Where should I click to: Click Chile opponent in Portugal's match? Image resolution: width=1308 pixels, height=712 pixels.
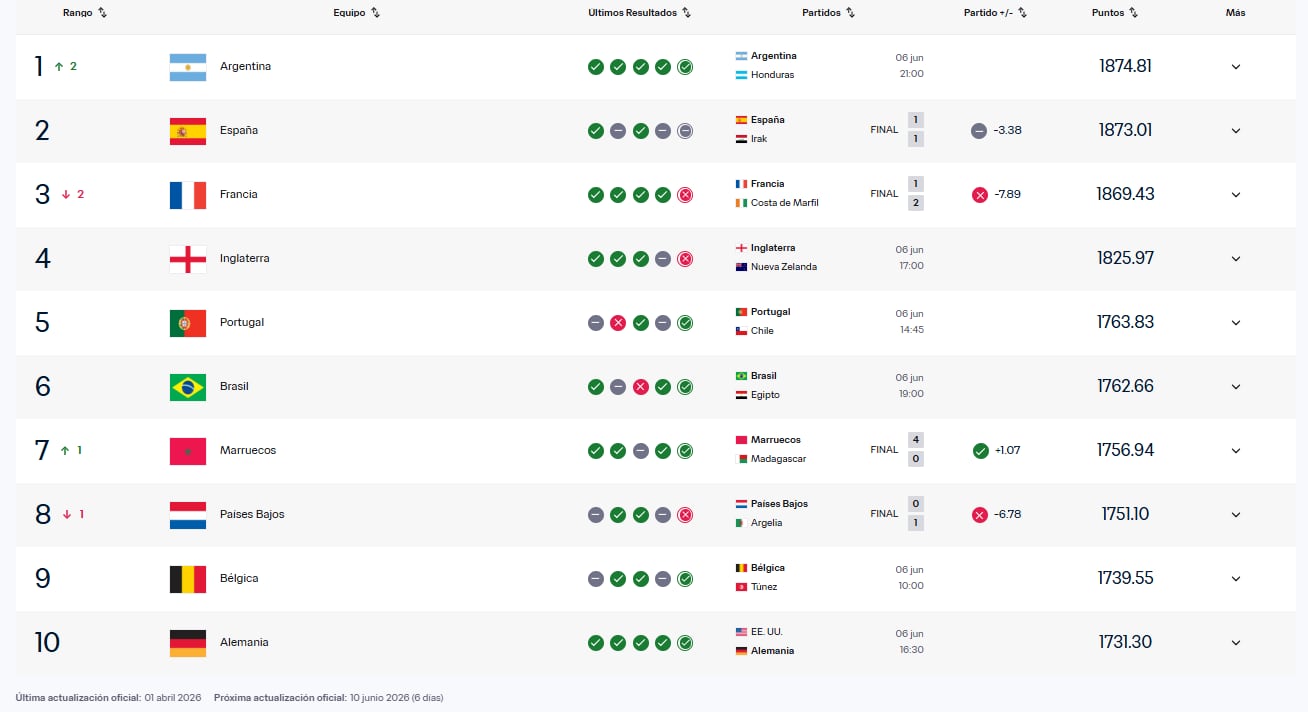[x=762, y=331]
